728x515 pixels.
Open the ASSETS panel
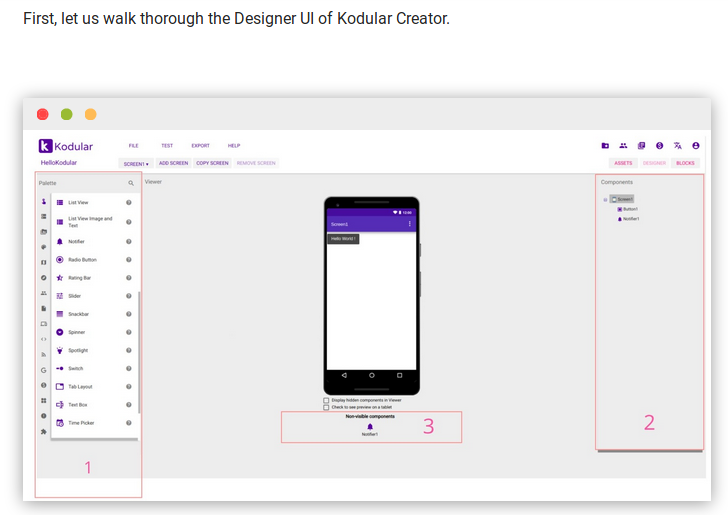pyautogui.click(x=623, y=163)
